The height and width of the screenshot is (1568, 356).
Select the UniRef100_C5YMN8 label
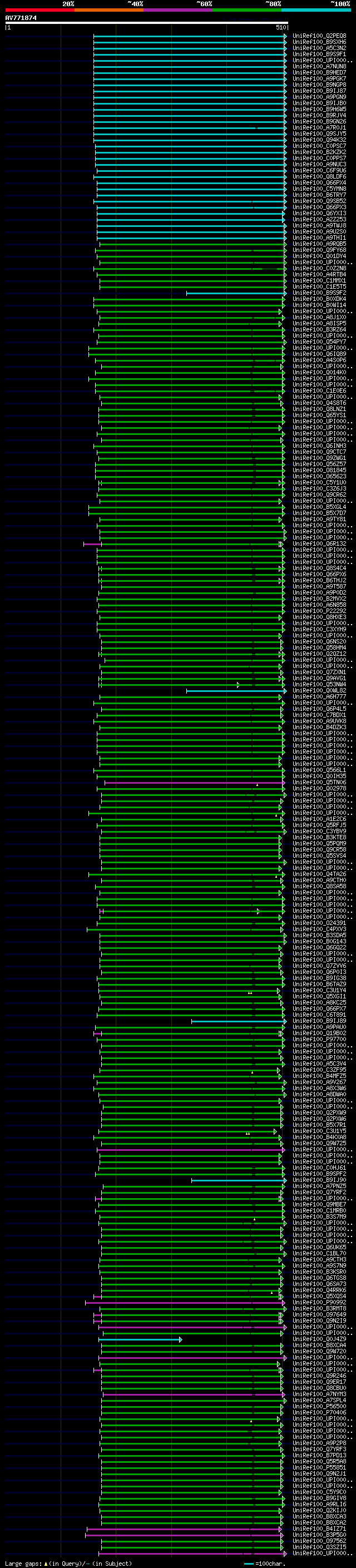click(x=319, y=189)
